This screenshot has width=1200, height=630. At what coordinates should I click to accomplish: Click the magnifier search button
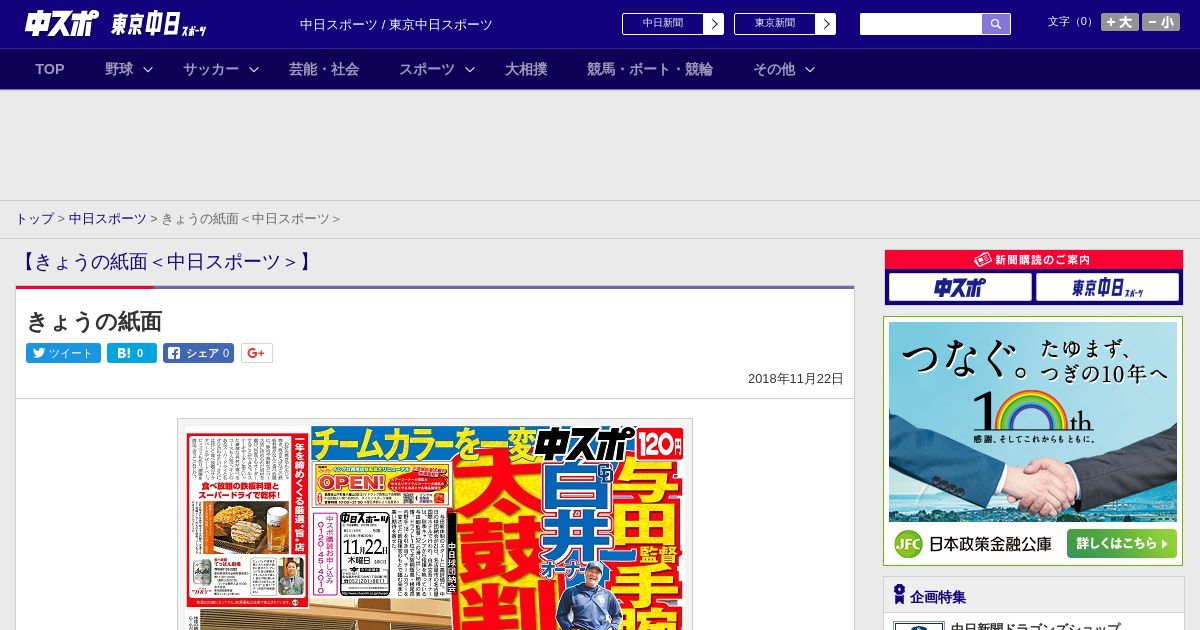point(996,24)
